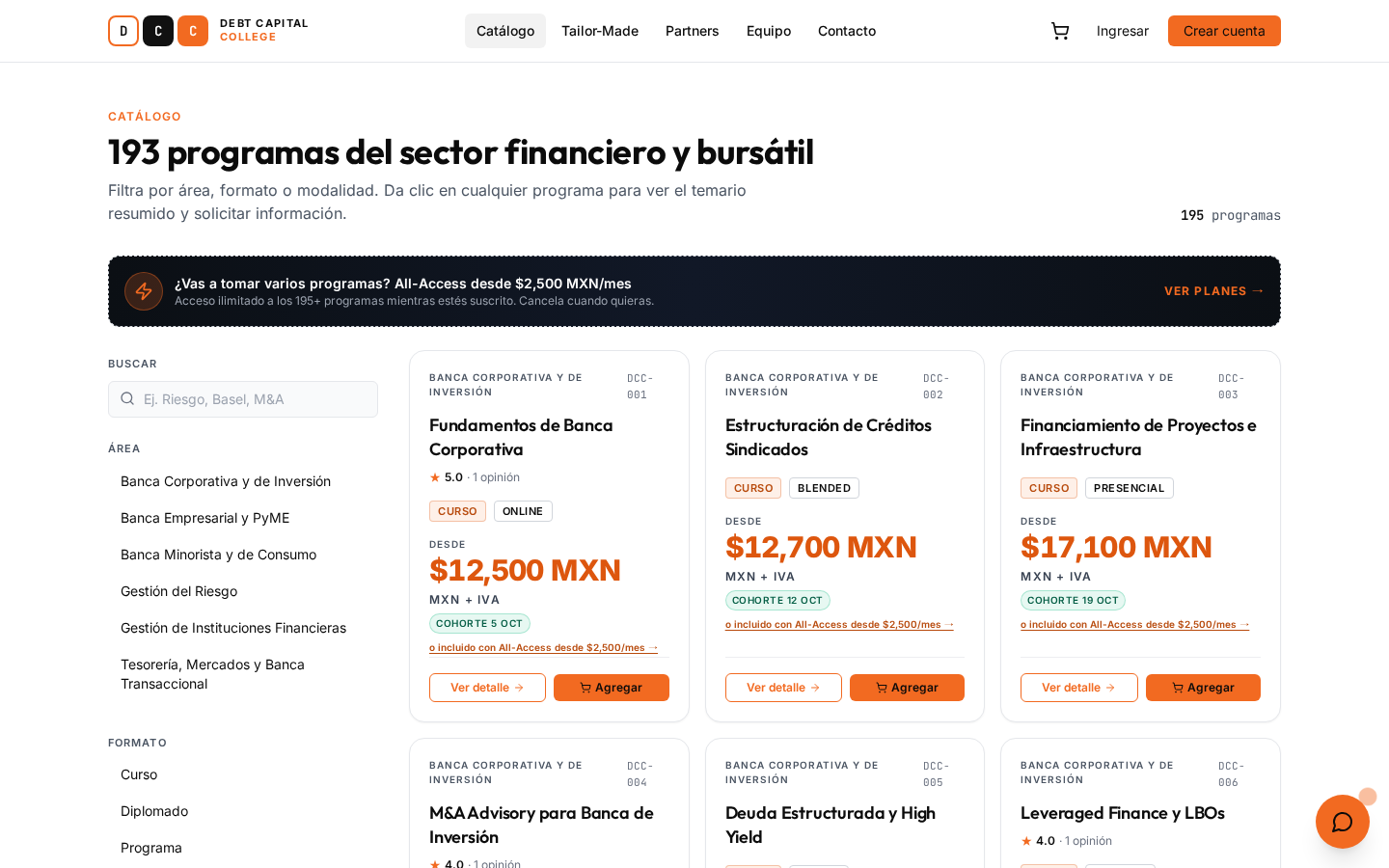
Task: Add Financiamiento de Proyectos e Infraestructura to cart
Action: [1203, 688]
